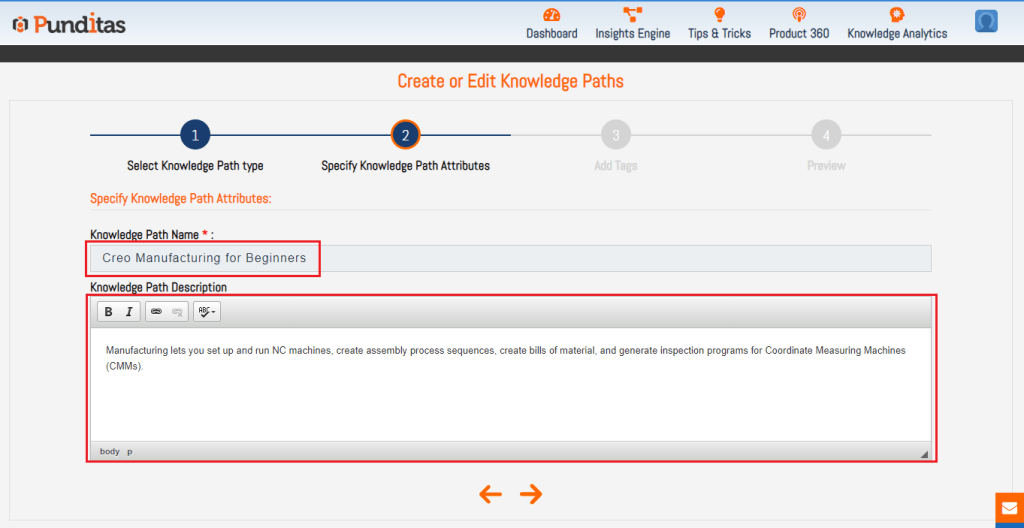Open Knowledge Analytics icon

[897, 15]
